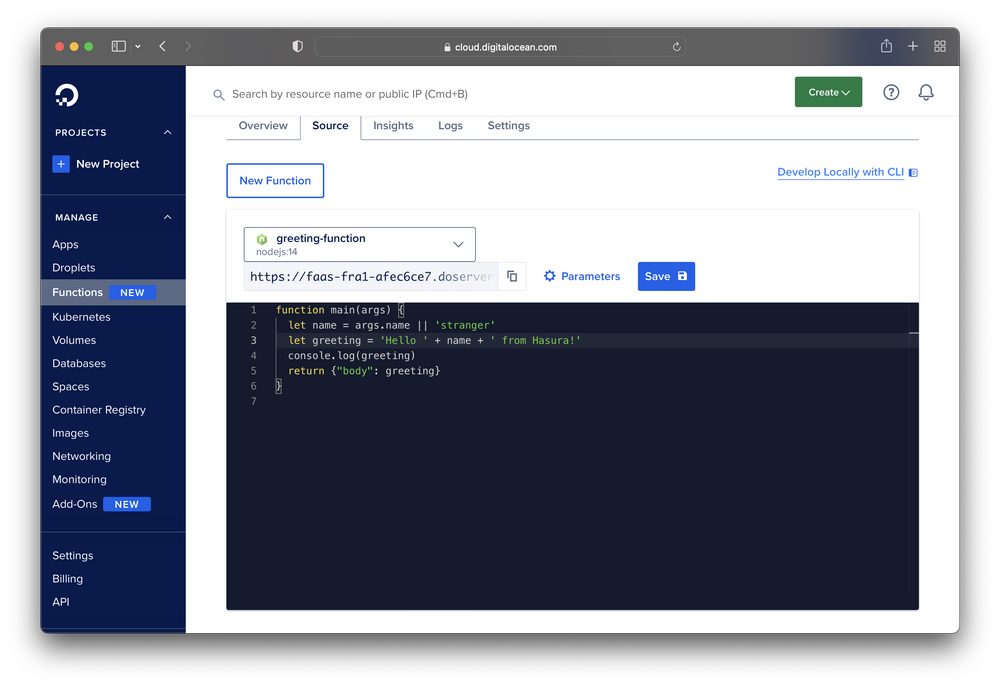Screen dimensions: 1000x687
Task: Open the help question mark icon
Action: coord(890,91)
